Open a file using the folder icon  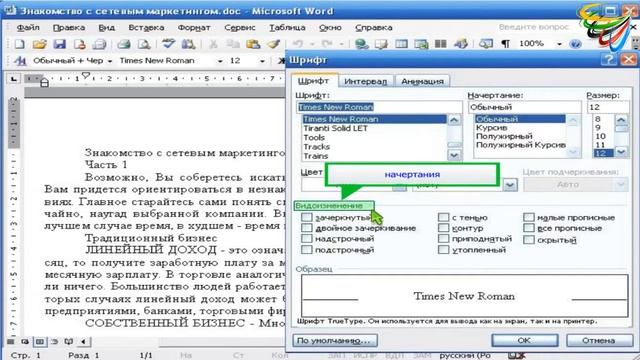(40, 44)
